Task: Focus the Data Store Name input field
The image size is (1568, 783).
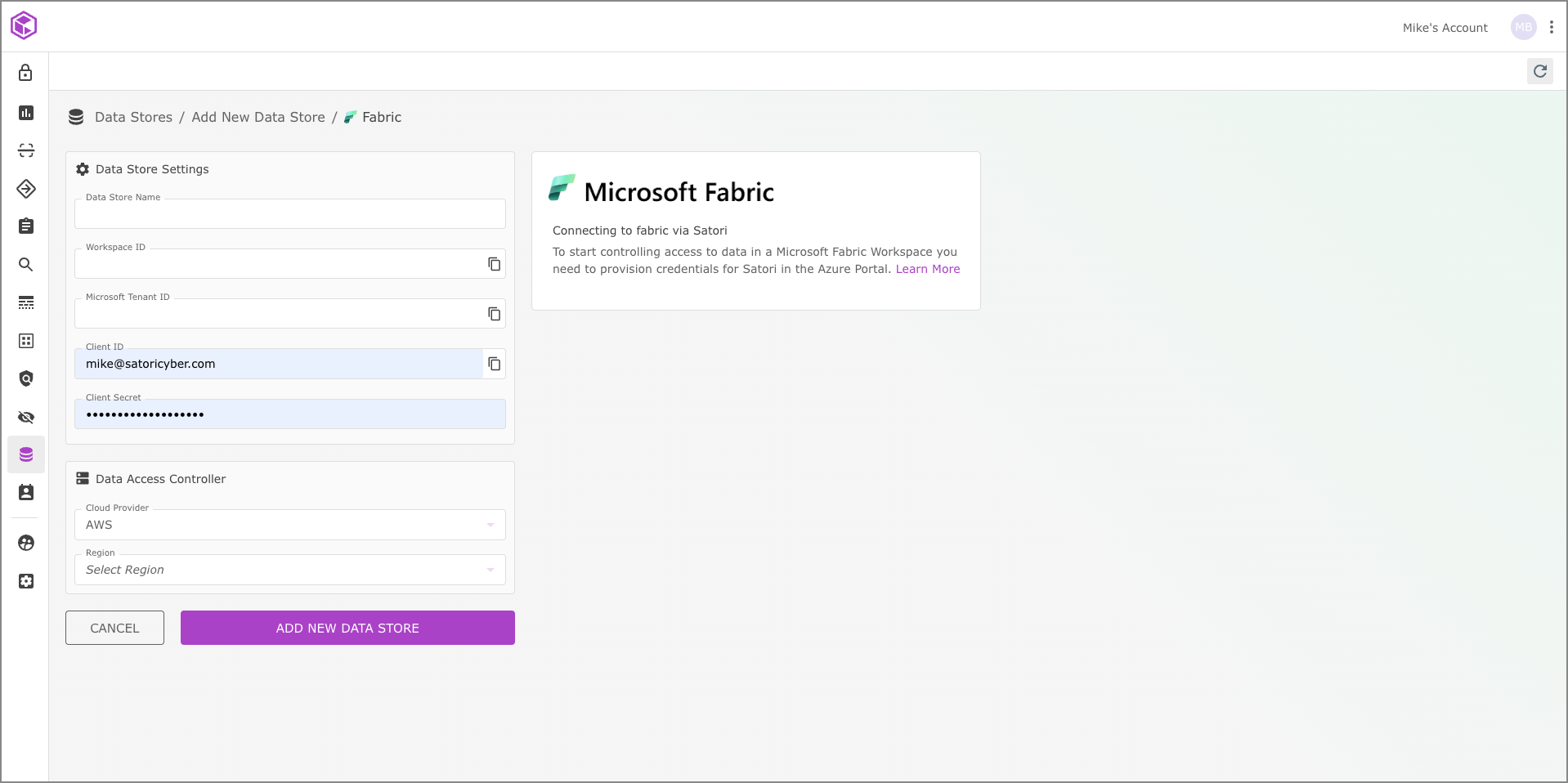Action: (x=289, y=214)
